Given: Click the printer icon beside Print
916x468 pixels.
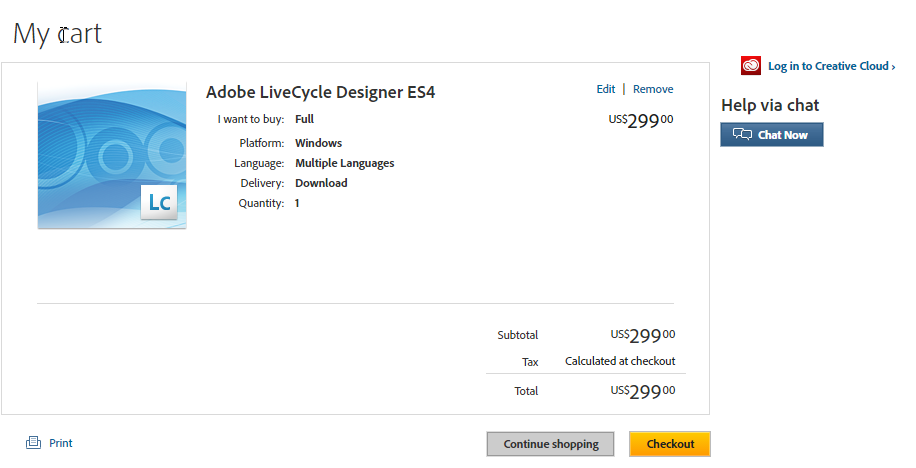Looking at the screenshot, I should tap(33, 442).
